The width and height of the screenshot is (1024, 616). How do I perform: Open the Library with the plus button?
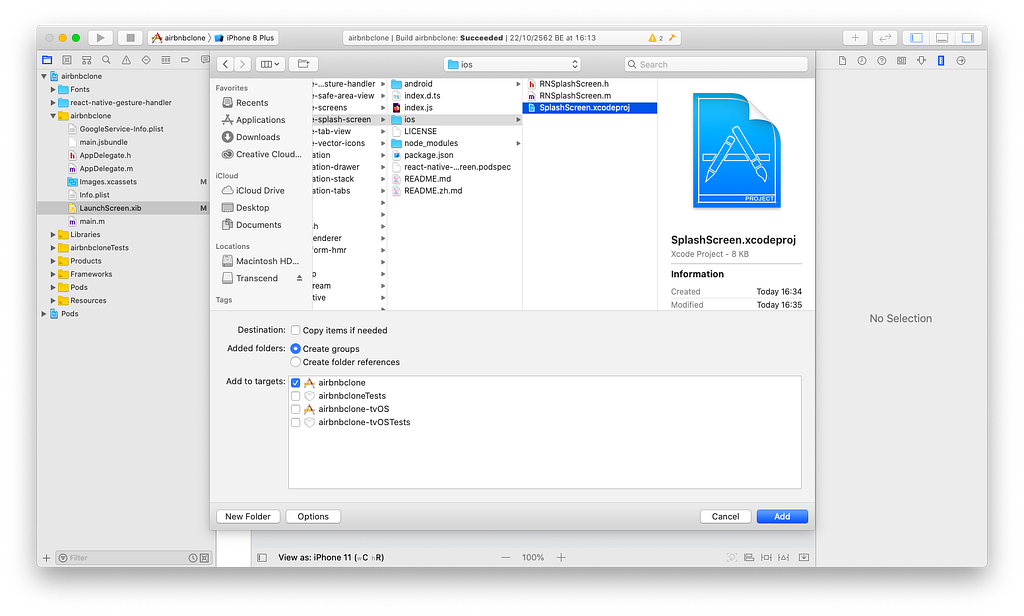[x=855, y=38]
